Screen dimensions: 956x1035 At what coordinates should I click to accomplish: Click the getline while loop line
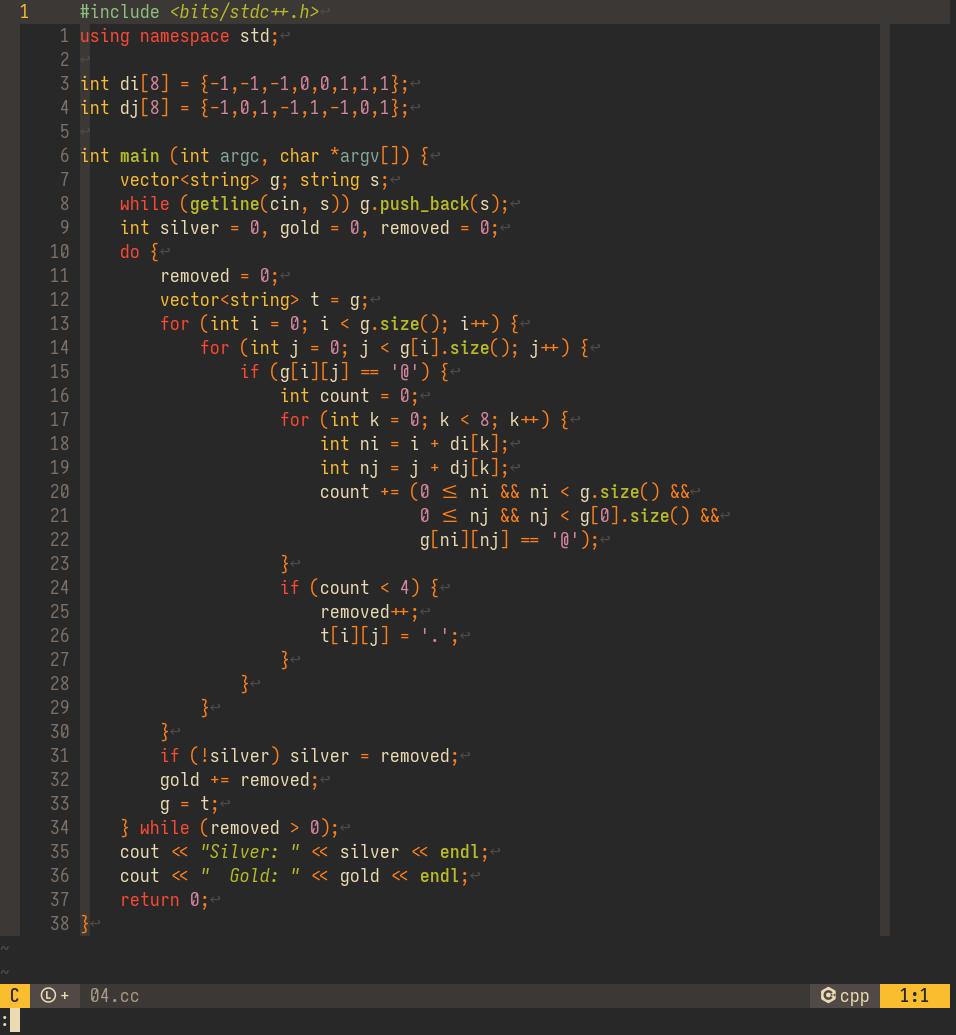(314, 204)
